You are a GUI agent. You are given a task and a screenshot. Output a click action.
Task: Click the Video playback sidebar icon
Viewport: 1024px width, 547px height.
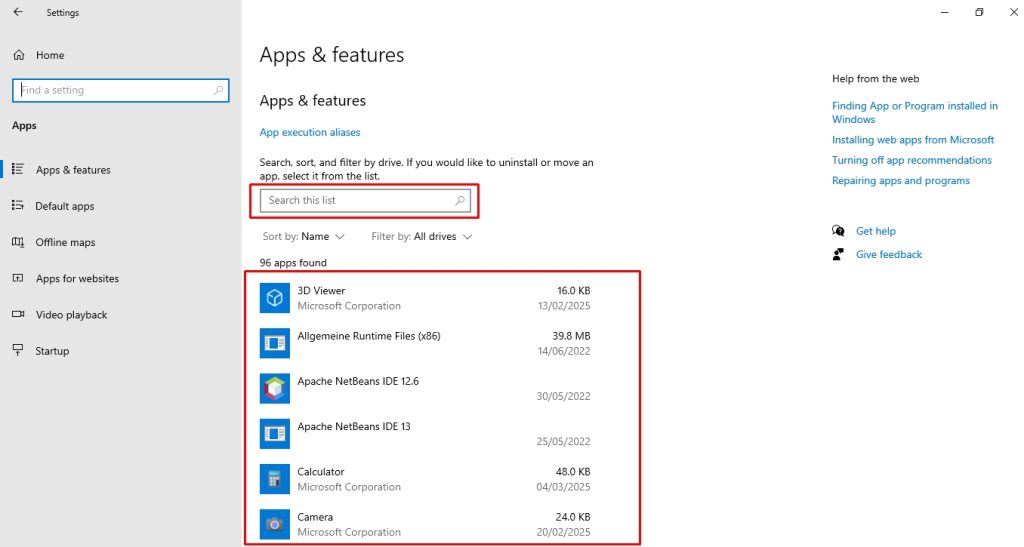(x=18, y=314)
